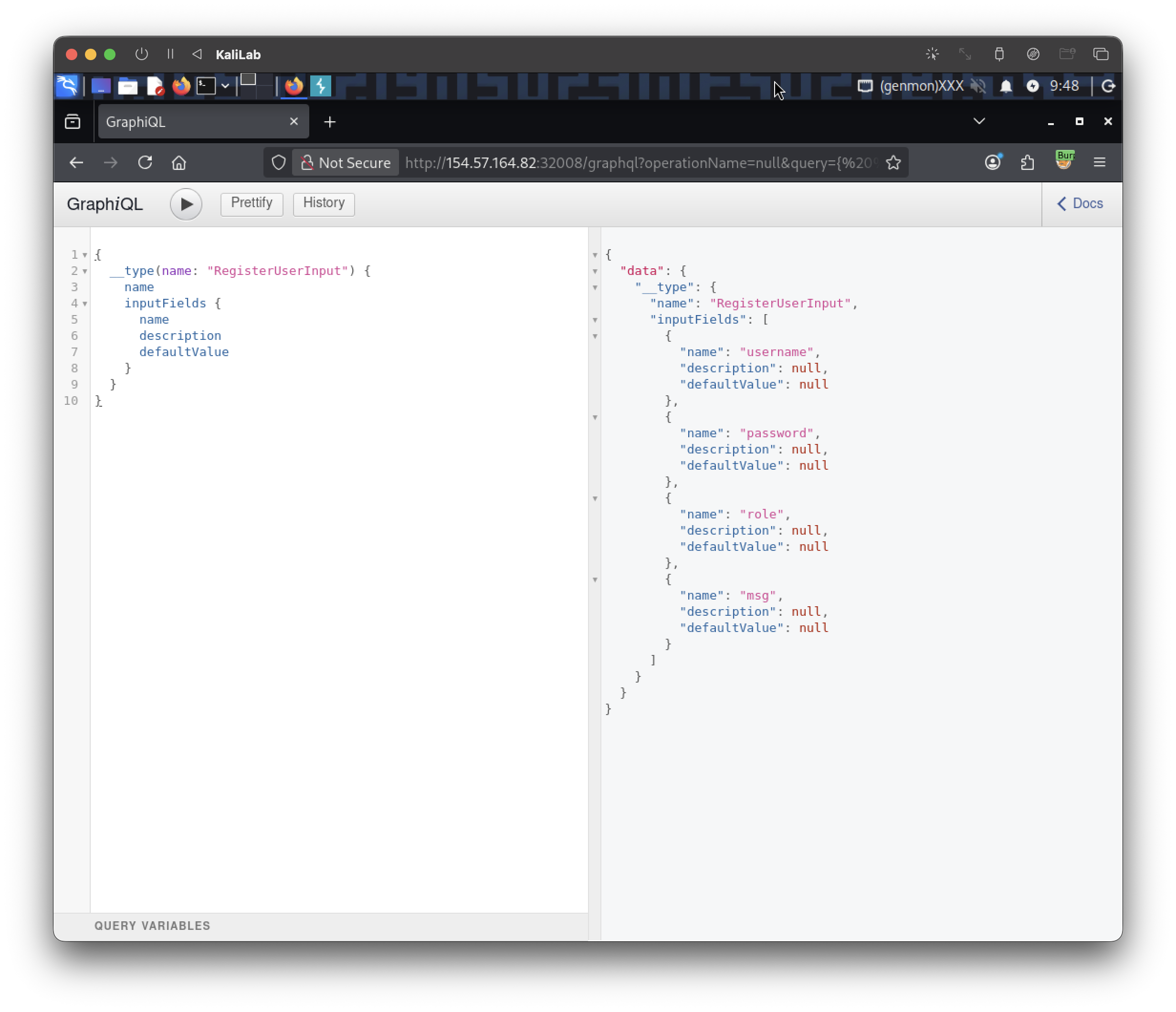Image resolution: width=1176 pixels, height=1012 pixels.
Task: Open the notifications bell
Action: tap(1006, 86)
